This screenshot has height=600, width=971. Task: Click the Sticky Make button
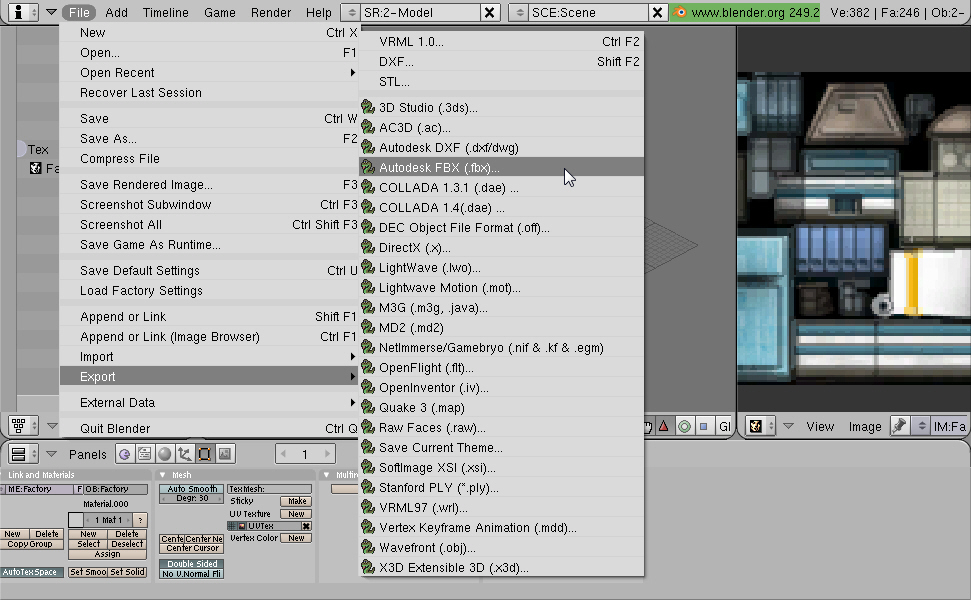(x=296, y=501)
